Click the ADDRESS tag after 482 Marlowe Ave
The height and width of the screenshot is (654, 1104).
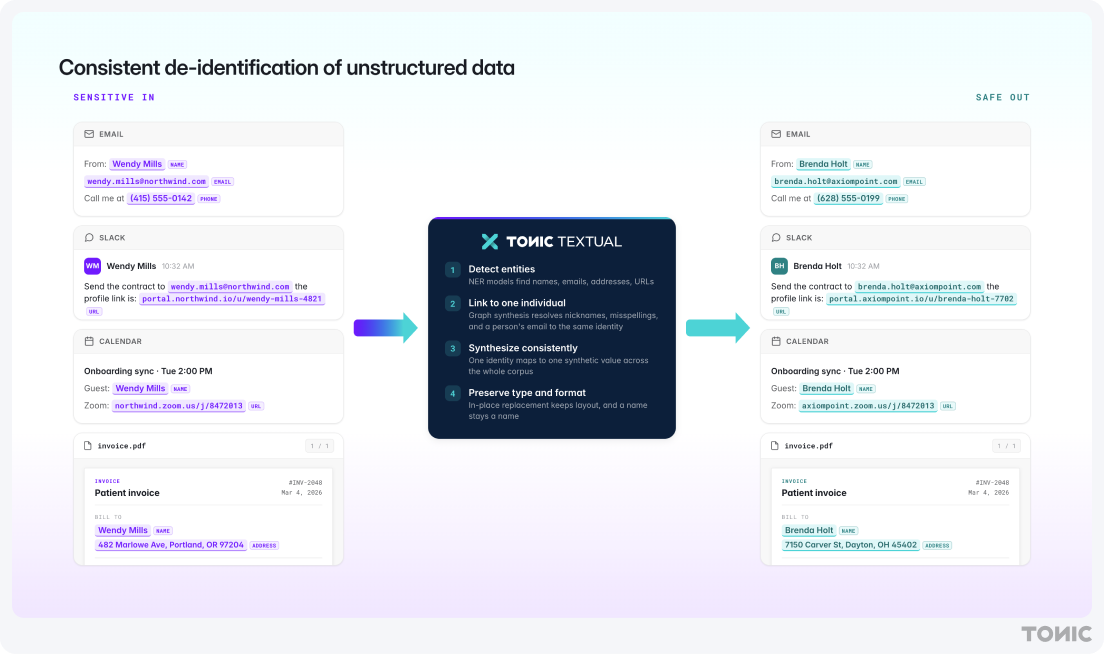pos(264,546)
